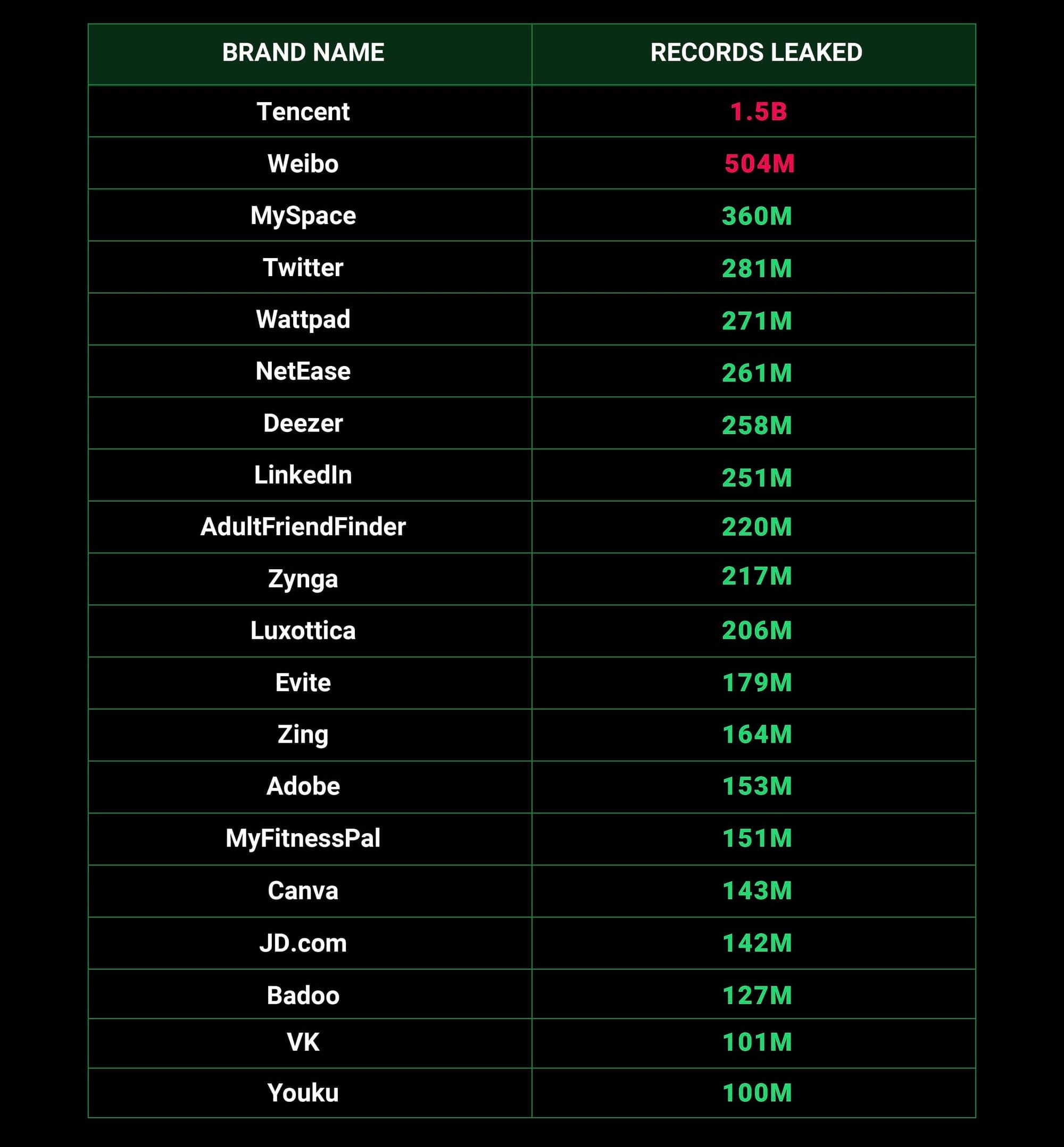Viewport: 1064px width, 1147px height.
Task: Select the Luxottica brand cell
Action: click(303, 630)
